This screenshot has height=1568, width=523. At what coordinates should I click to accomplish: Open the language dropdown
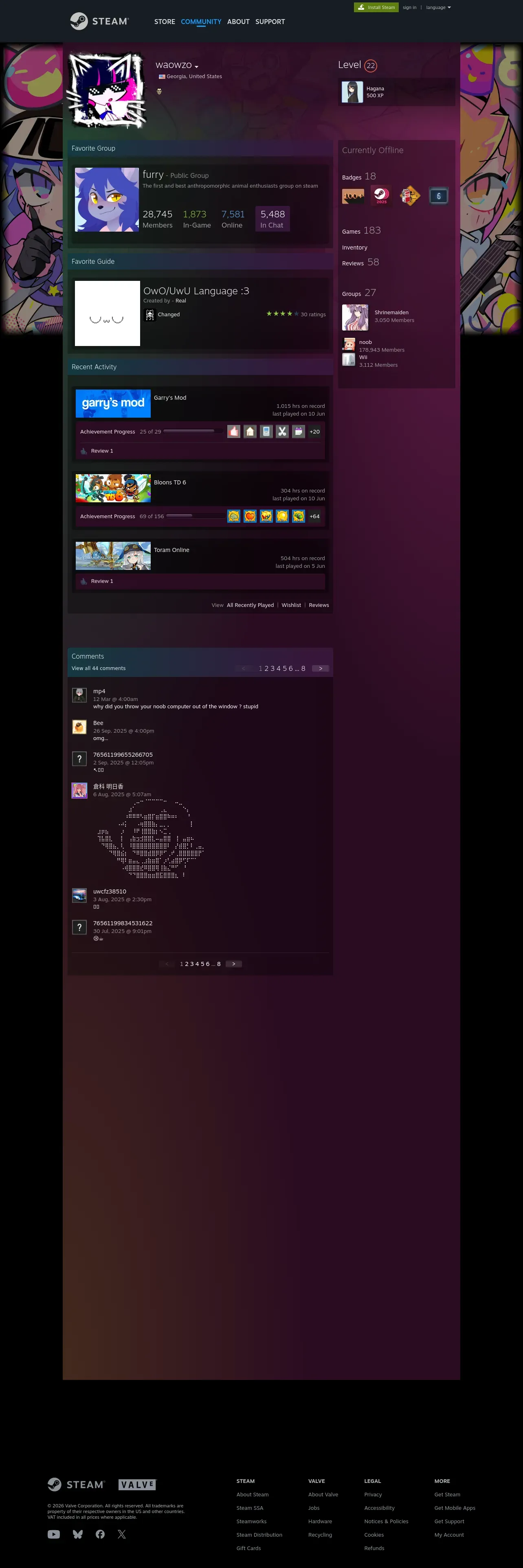(438, 7)
